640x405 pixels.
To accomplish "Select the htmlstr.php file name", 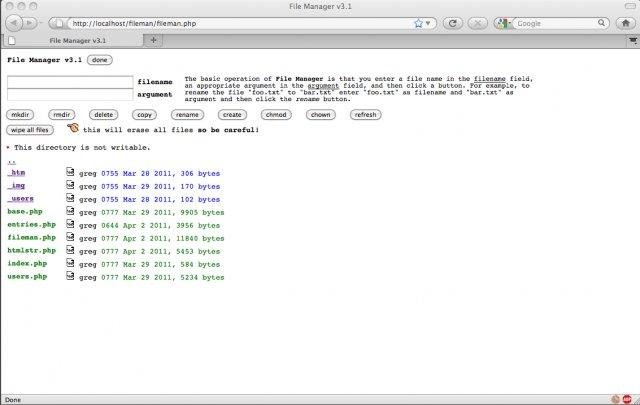I will point(31,251).
